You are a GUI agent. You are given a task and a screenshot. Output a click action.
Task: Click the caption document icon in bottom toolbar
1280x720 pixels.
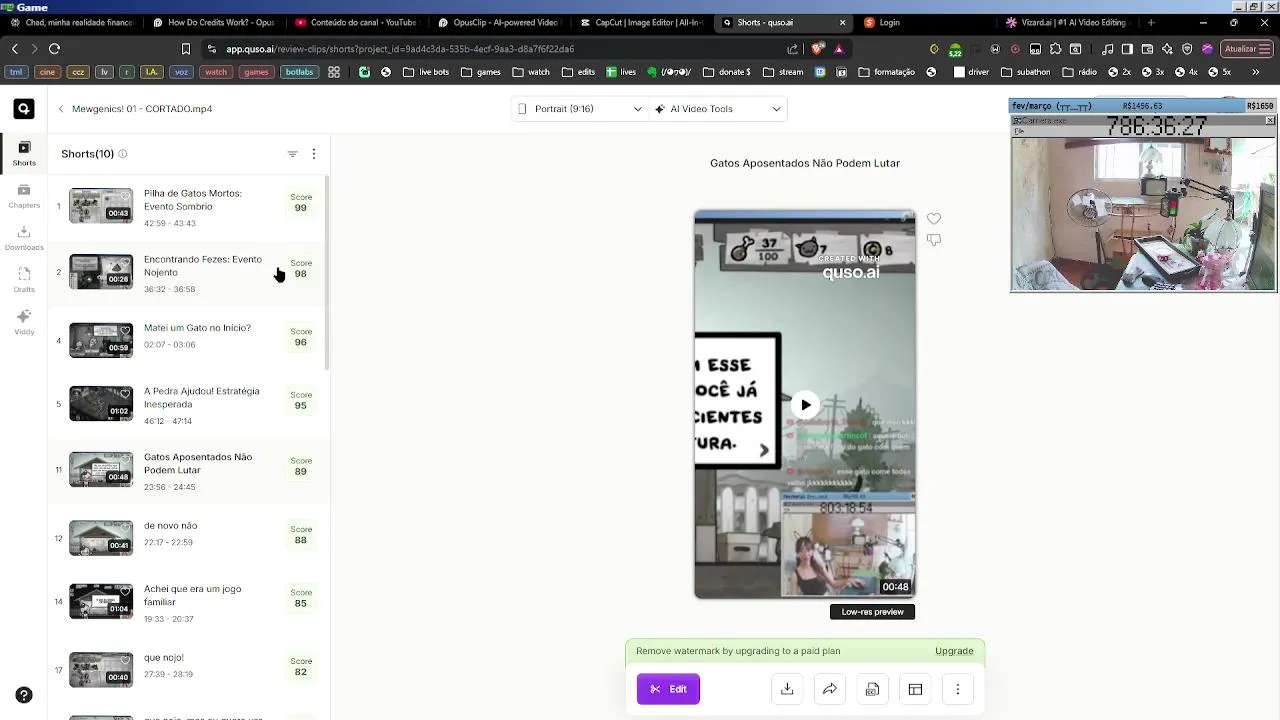pyautogui.click(x=872, y=689)
